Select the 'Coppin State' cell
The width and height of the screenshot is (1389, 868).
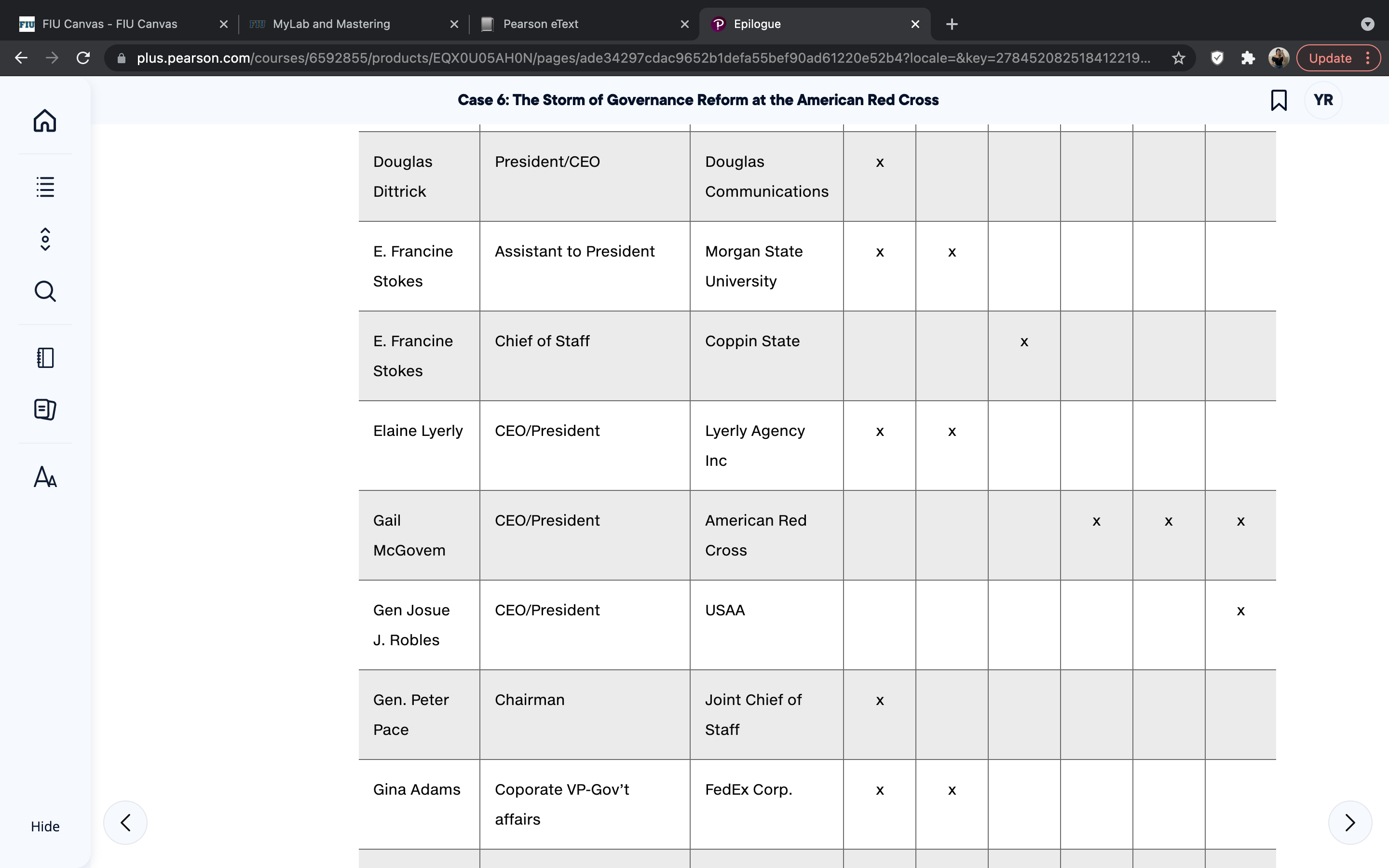pyautogui.click(x=766, y=356)
